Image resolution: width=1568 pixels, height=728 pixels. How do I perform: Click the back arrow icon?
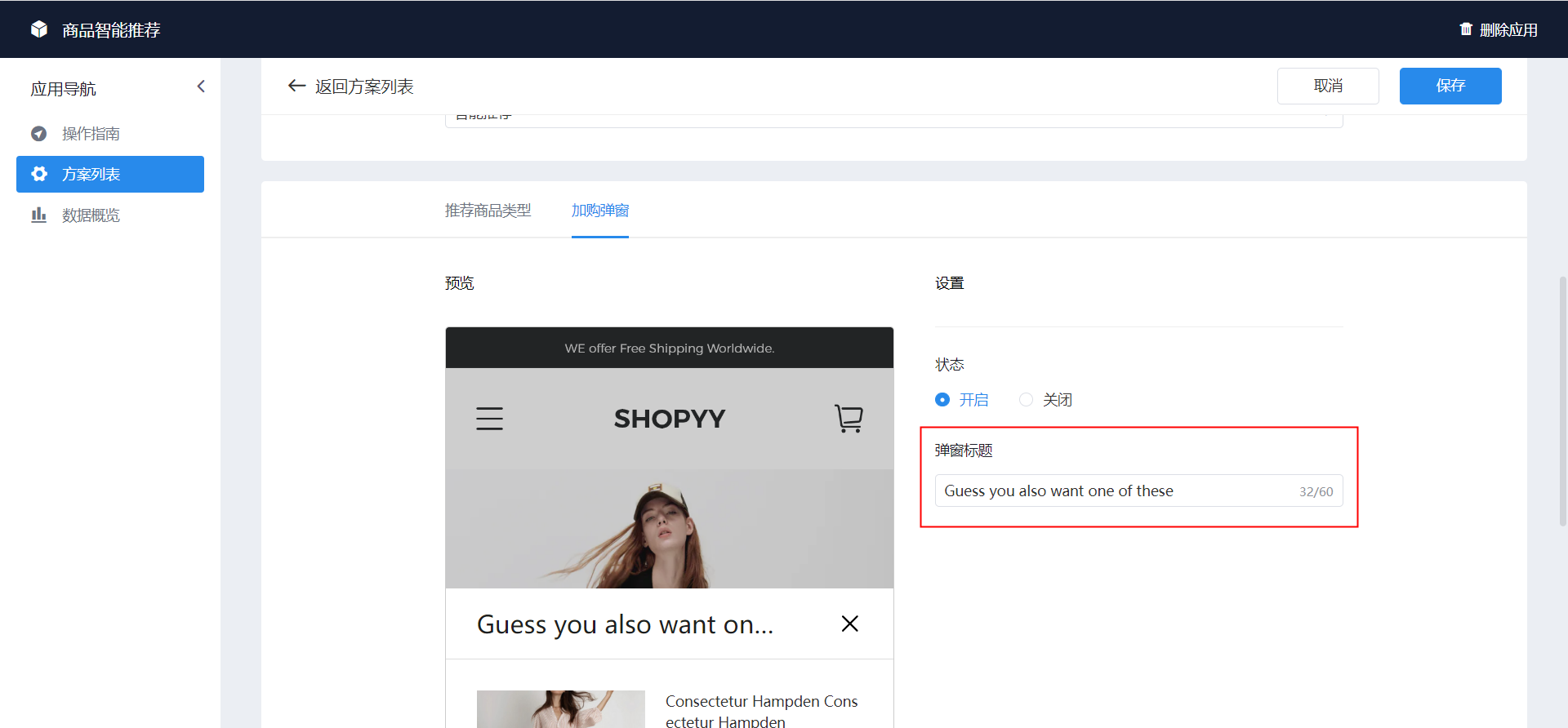(x=296, y=86)
